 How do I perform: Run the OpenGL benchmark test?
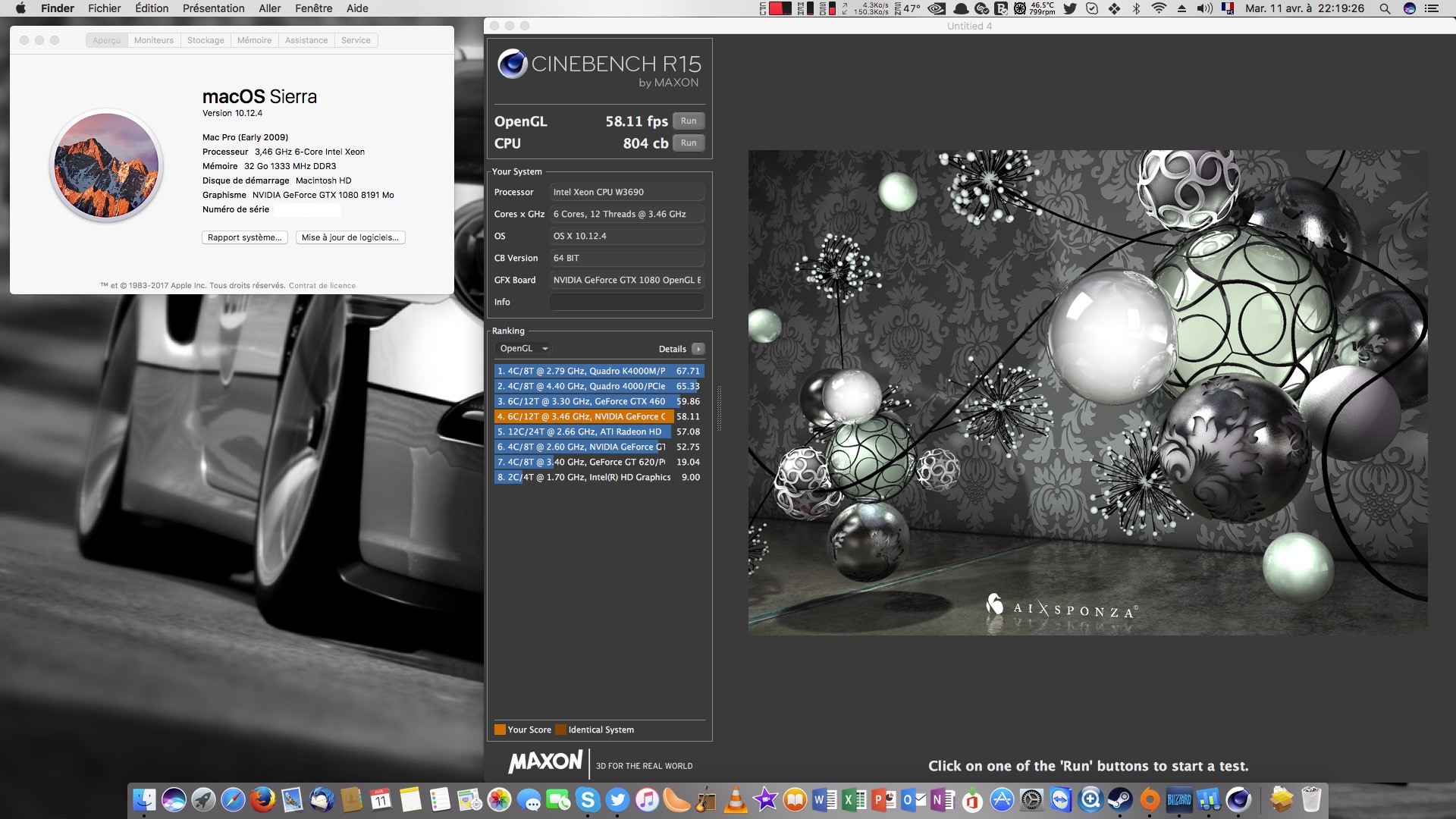click(x=689, y=121)
